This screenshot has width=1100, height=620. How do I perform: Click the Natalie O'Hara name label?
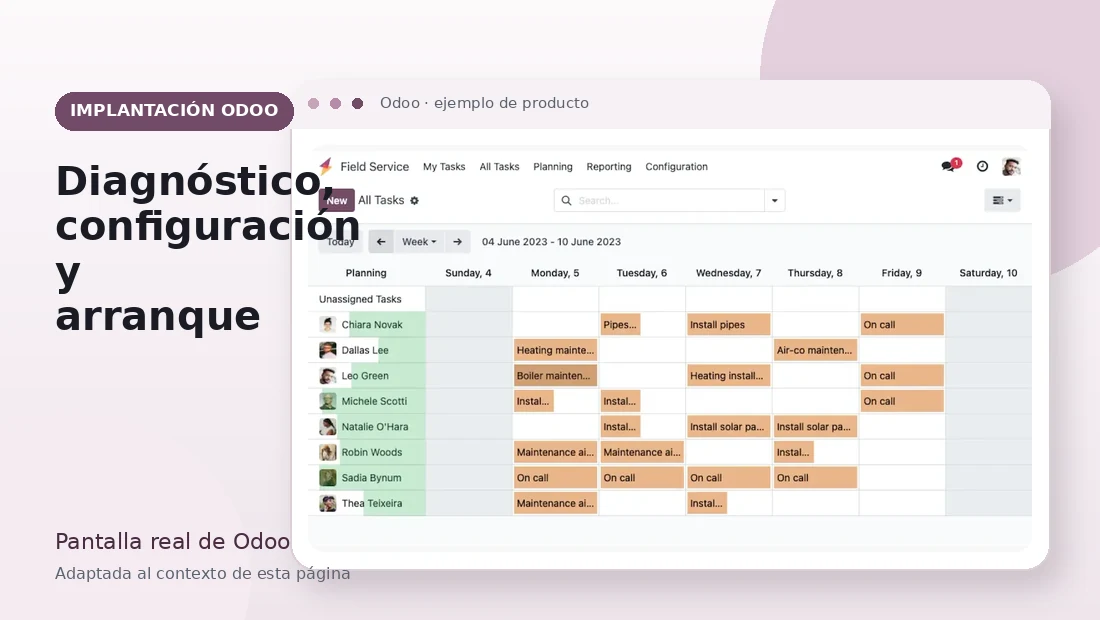375,426
